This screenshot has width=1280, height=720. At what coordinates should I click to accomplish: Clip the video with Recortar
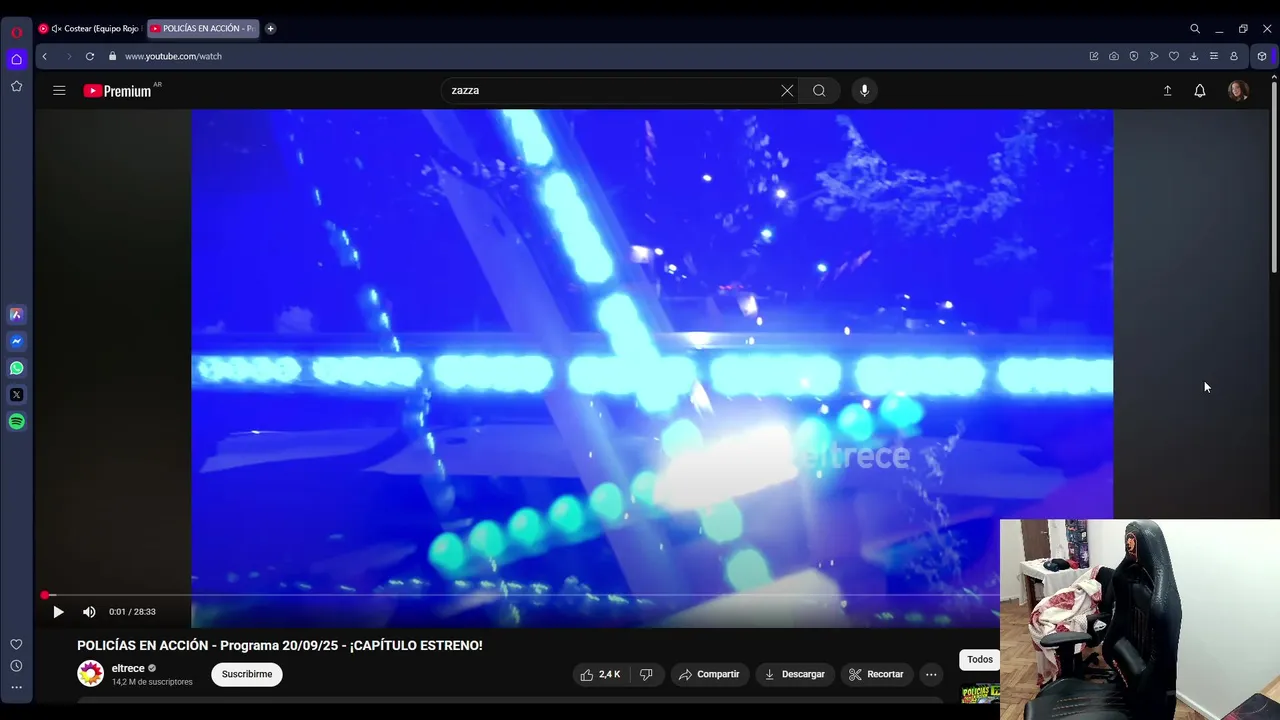[x=876, y=674]
